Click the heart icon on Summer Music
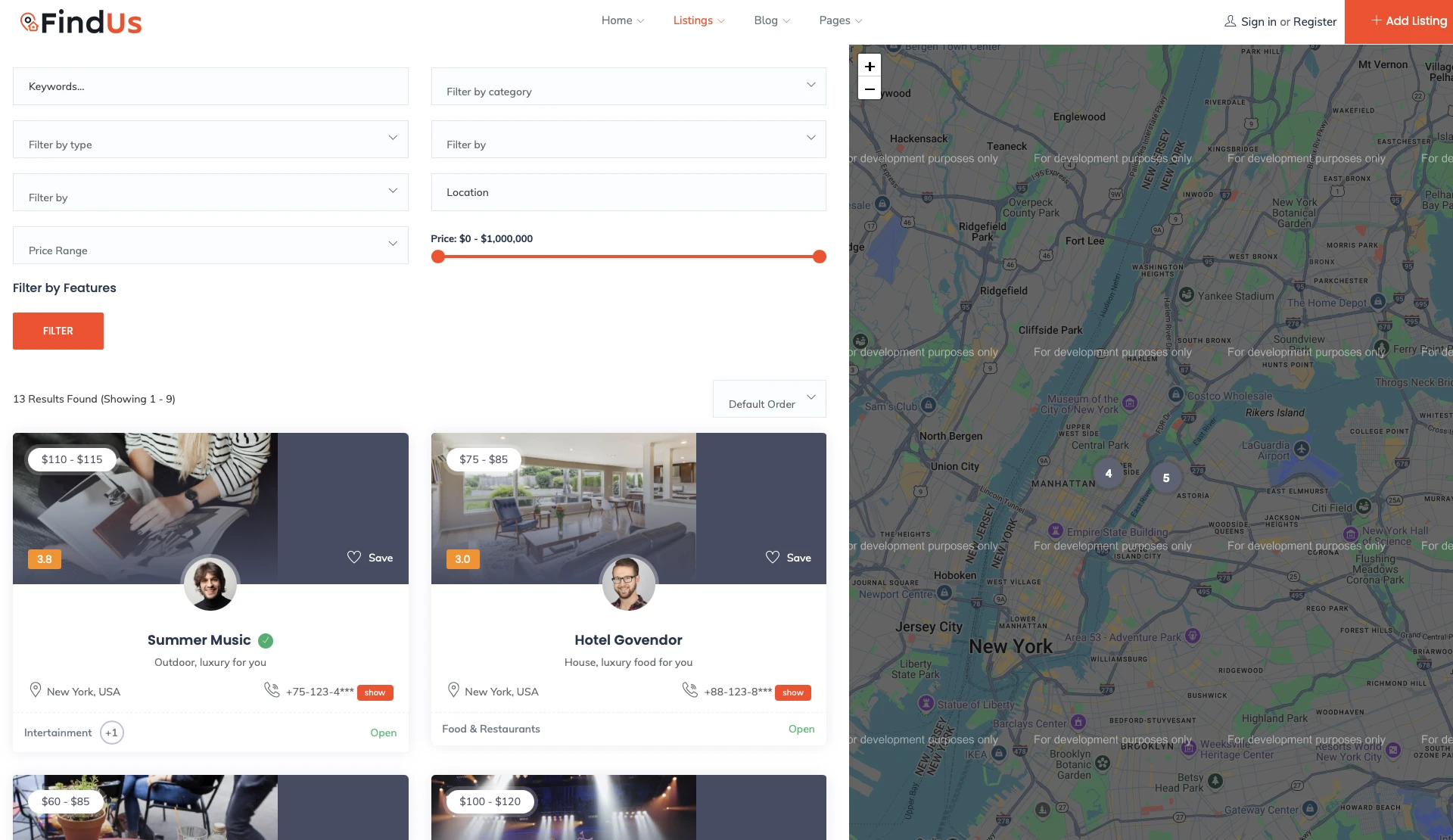 pos(354,557)
